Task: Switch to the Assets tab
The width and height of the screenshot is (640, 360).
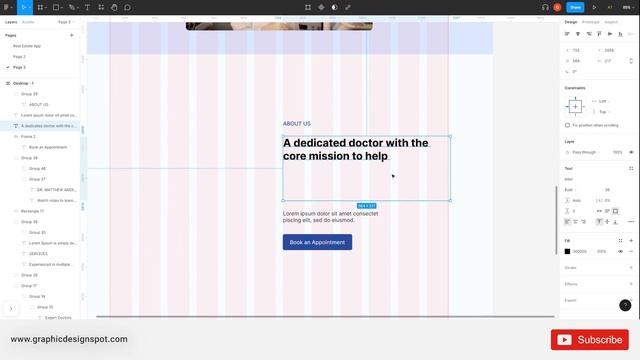Action: (x=28, y=22)
